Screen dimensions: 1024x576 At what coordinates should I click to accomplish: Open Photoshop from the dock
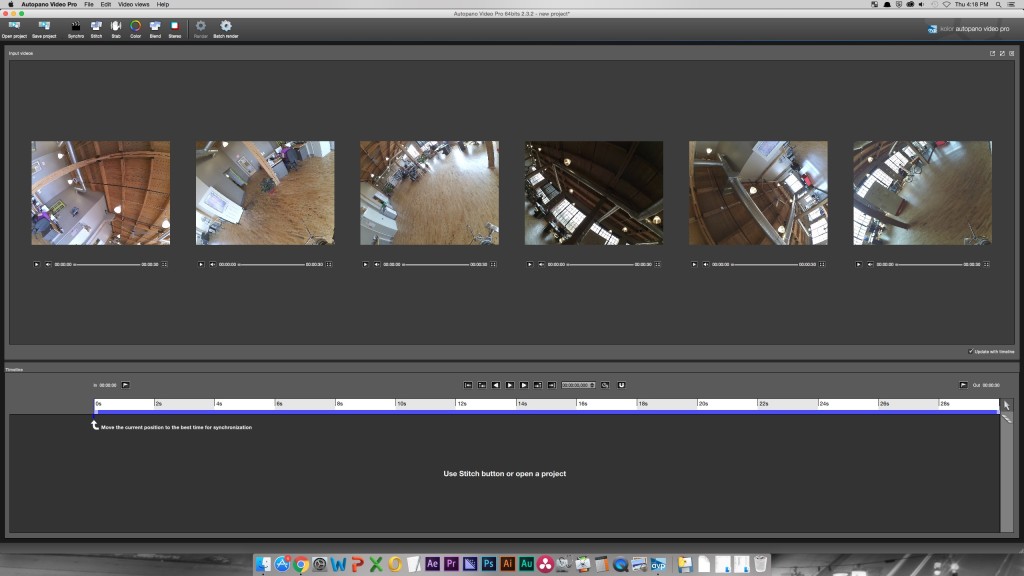point(488,564)
